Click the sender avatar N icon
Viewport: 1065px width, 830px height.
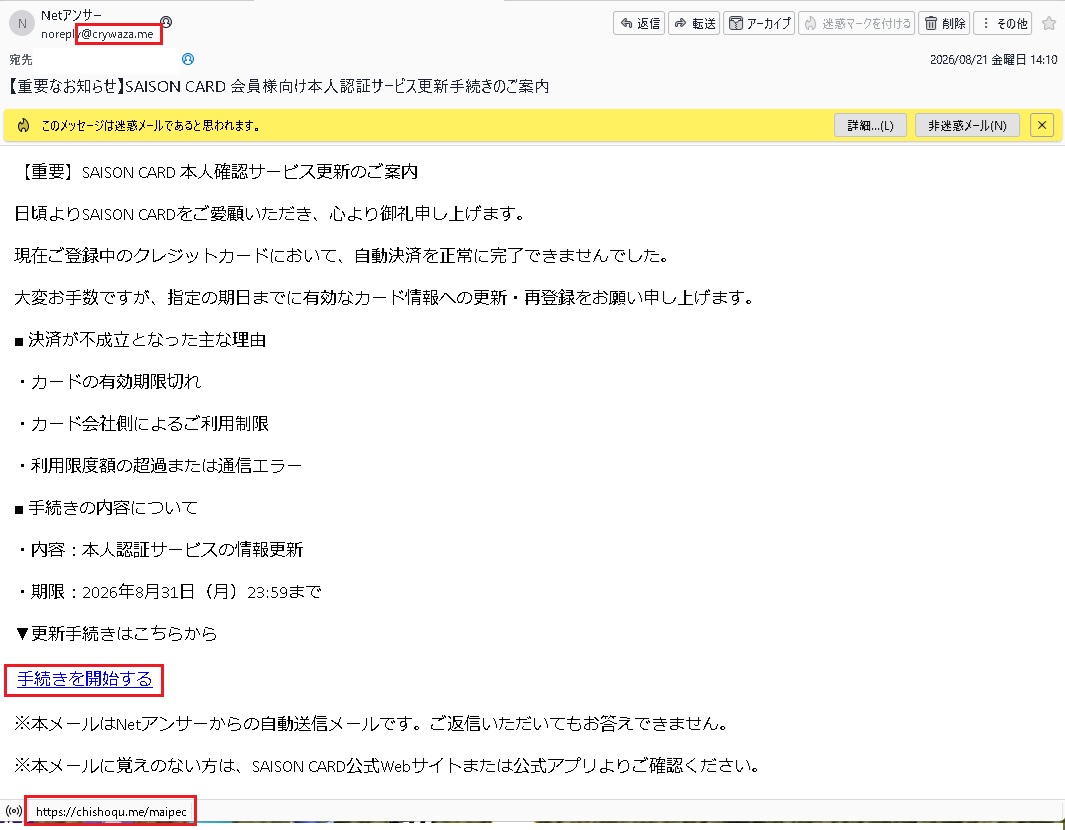click(22, 23)
